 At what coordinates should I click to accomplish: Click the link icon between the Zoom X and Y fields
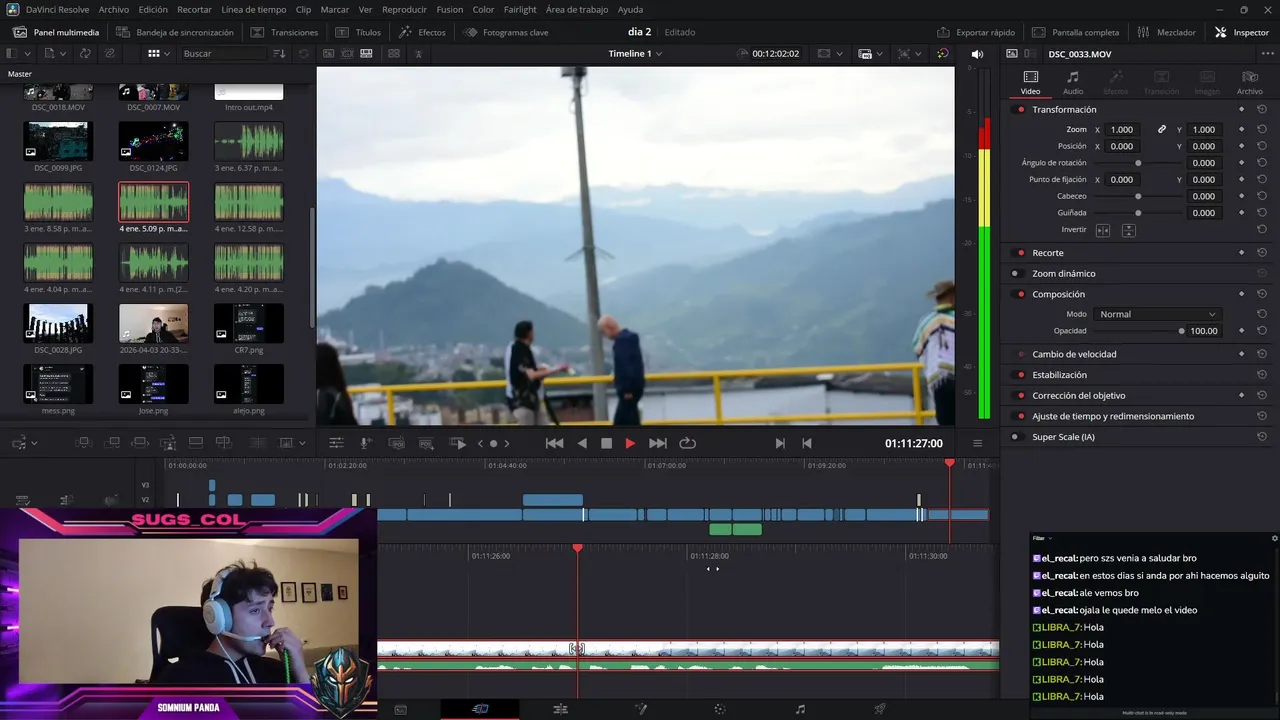[x=1162, y=129]
